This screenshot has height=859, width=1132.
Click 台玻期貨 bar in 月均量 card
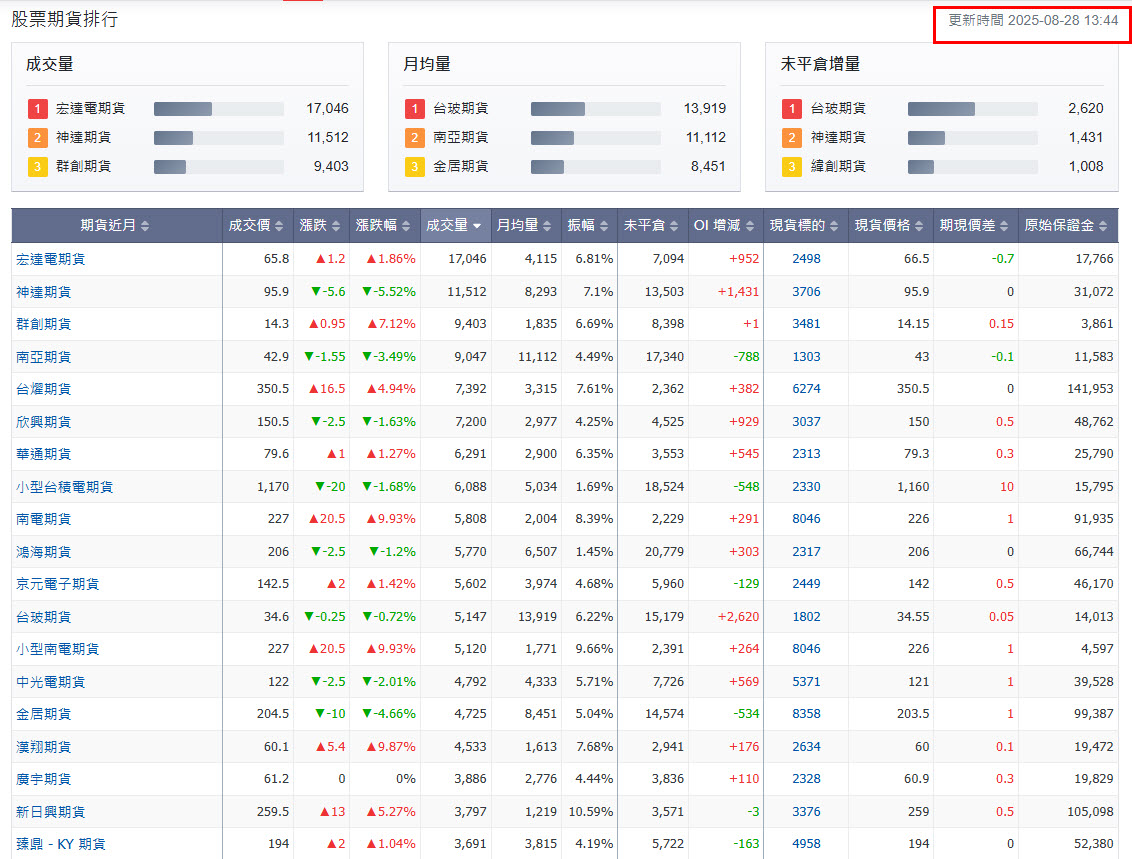(595, 108)
